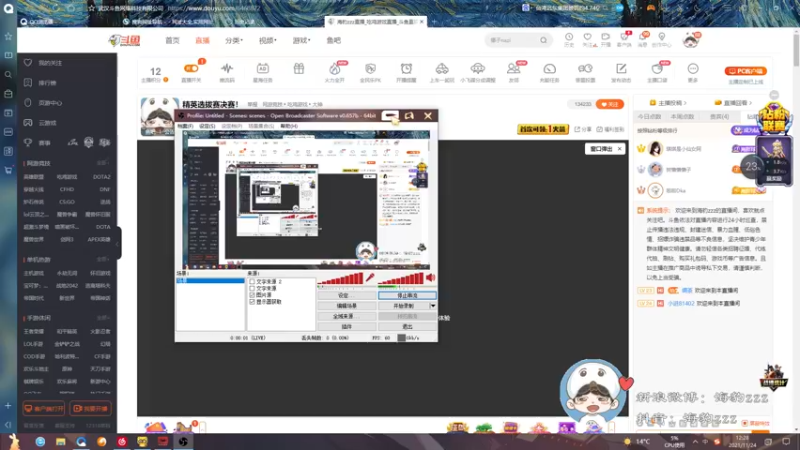The image size is (800, 450).
Task: Open the arrow dropdown beside OBS record button
Action: pyautogui.click(x=433, y=306)
